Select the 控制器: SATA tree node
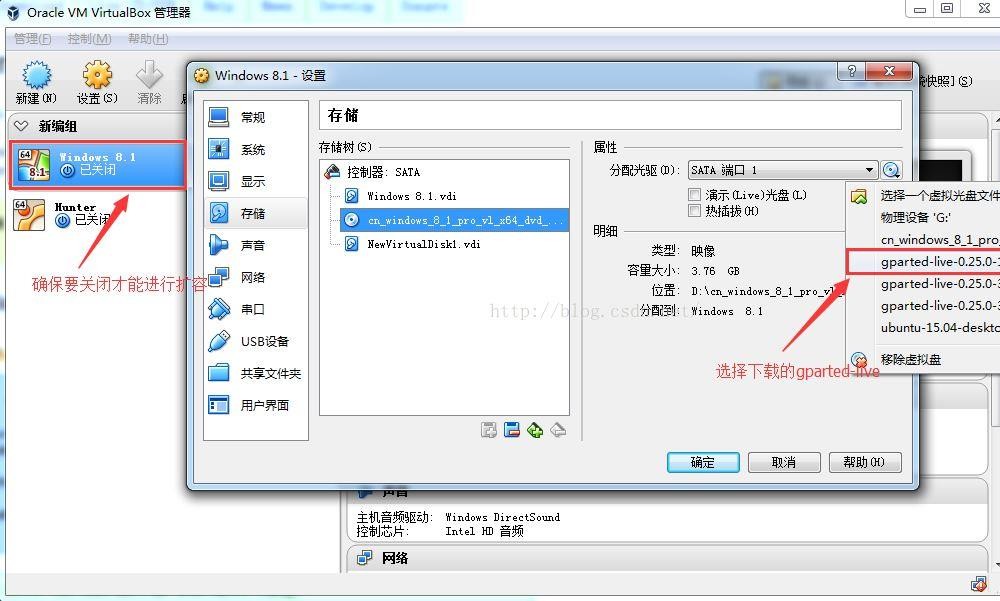The width and height of the screenshot is (1000, 601). pyautogui.click(x=384, y=172)
